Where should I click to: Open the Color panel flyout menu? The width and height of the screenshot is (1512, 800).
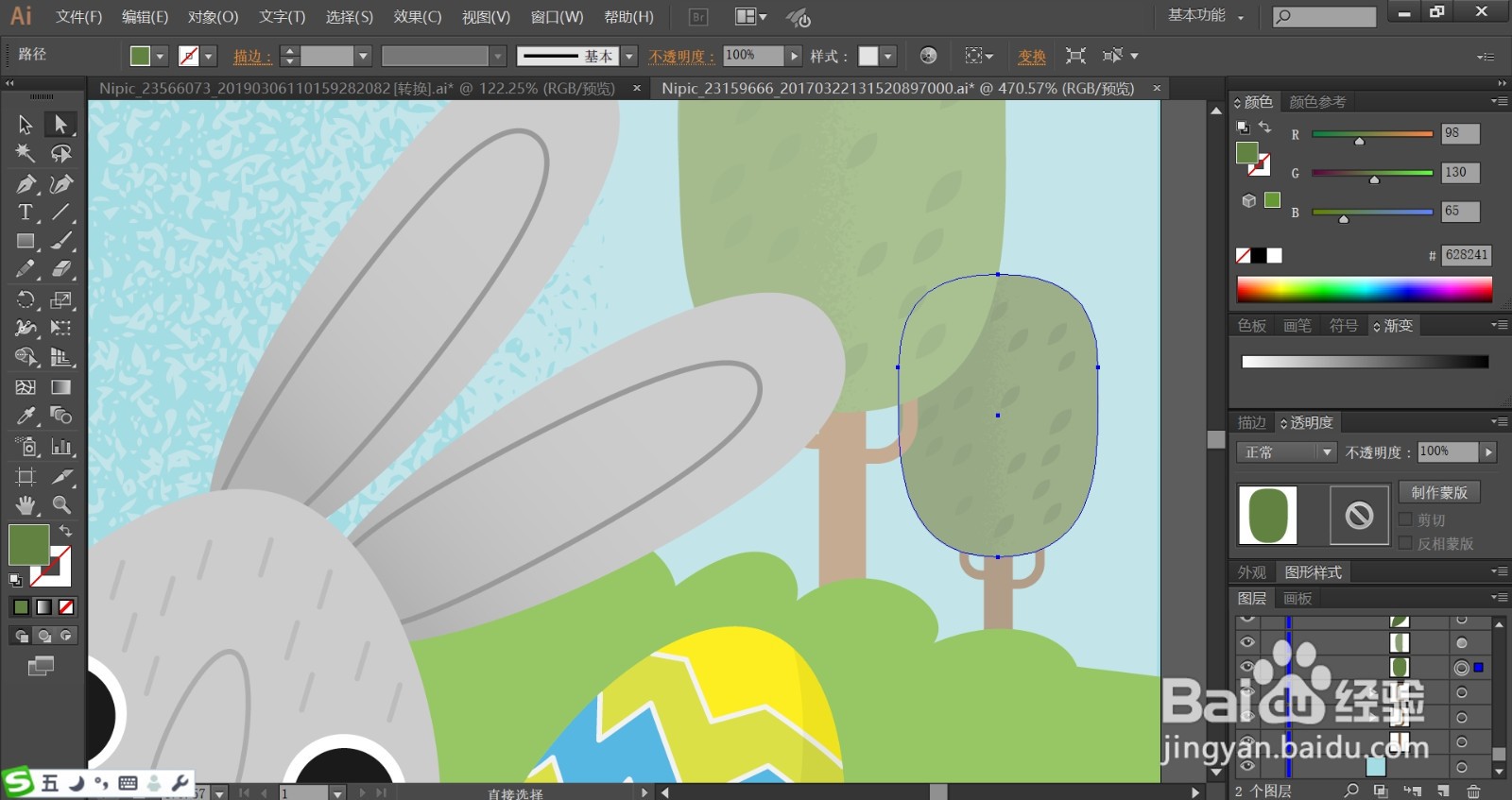[1499, 101]
